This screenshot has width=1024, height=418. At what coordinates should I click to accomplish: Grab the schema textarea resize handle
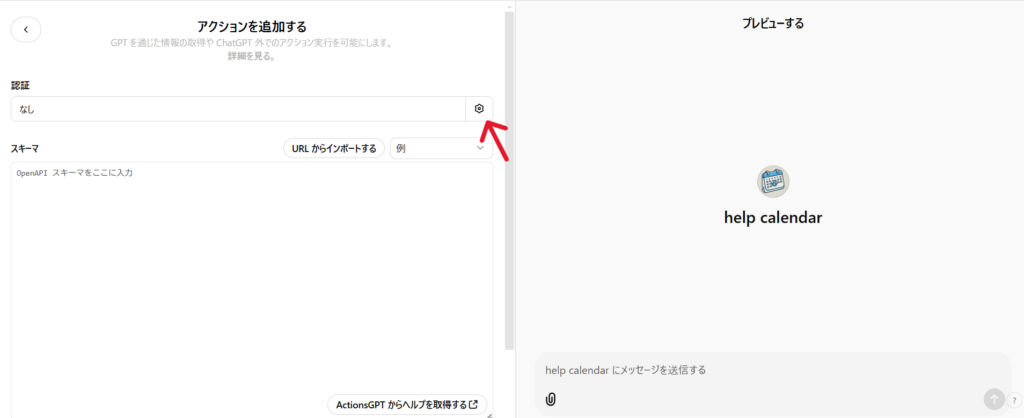488,413
